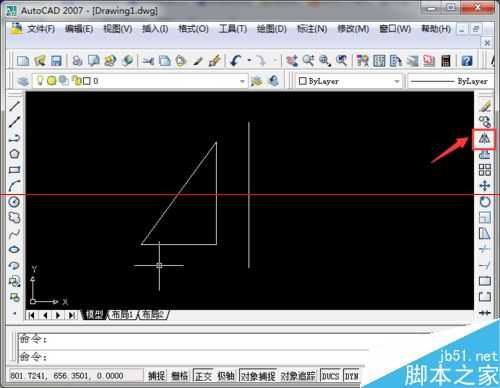This screenshot has width=500, height=388.
Task: Click the Match Properties brush icon
Action: click(x=214, y=61)
